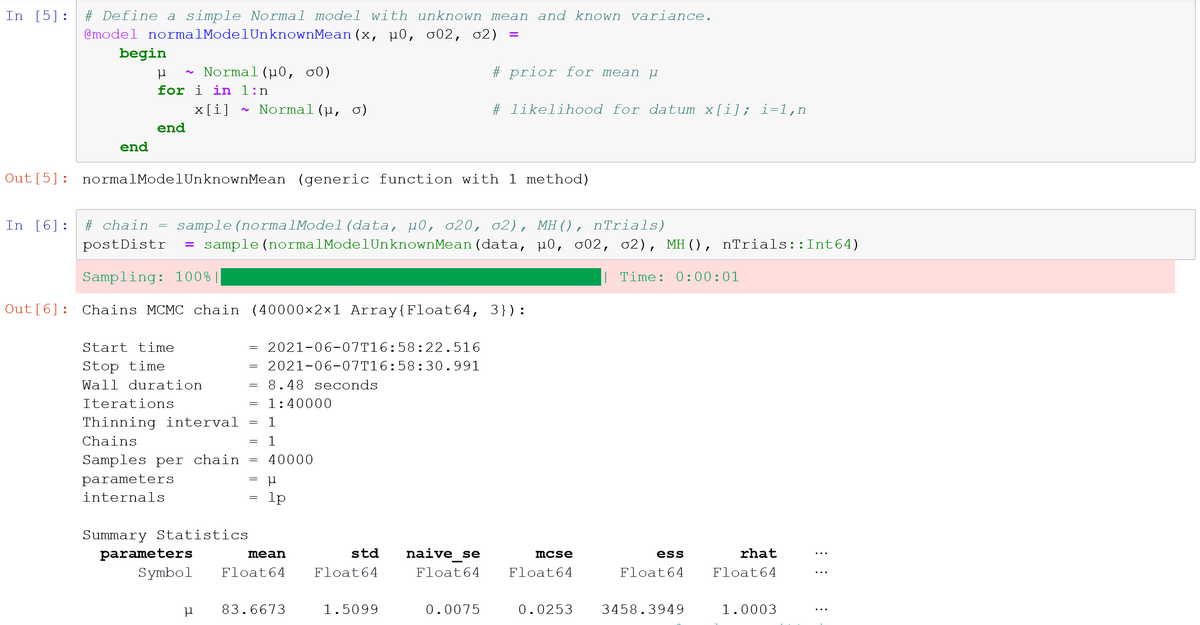Click the '# Define a simple Normal model' comment
Image resolution: width=1200 pixels, height=625 pixels.
tap(399, 17)
